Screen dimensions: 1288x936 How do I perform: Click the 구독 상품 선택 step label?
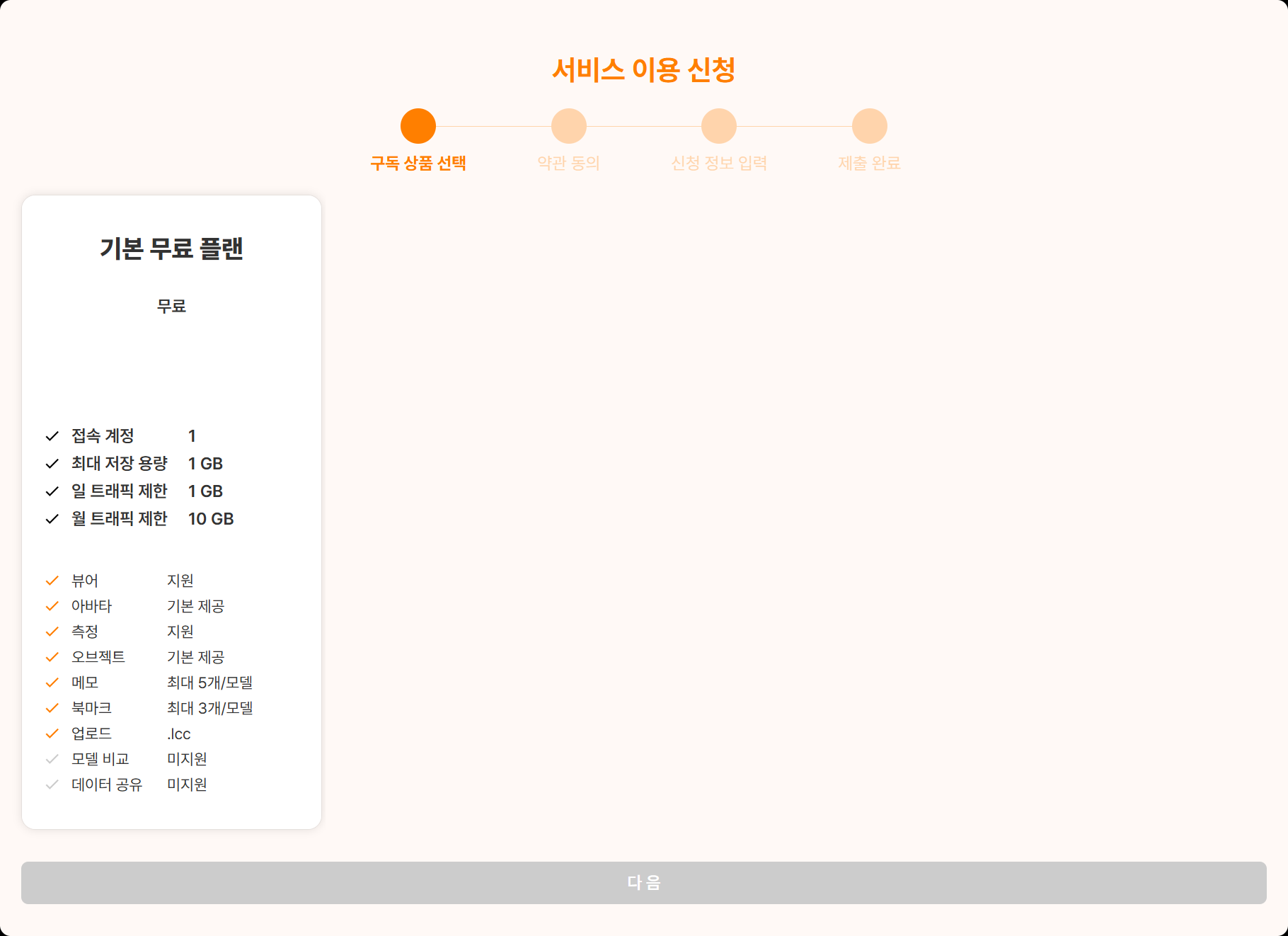pos(418,163)
